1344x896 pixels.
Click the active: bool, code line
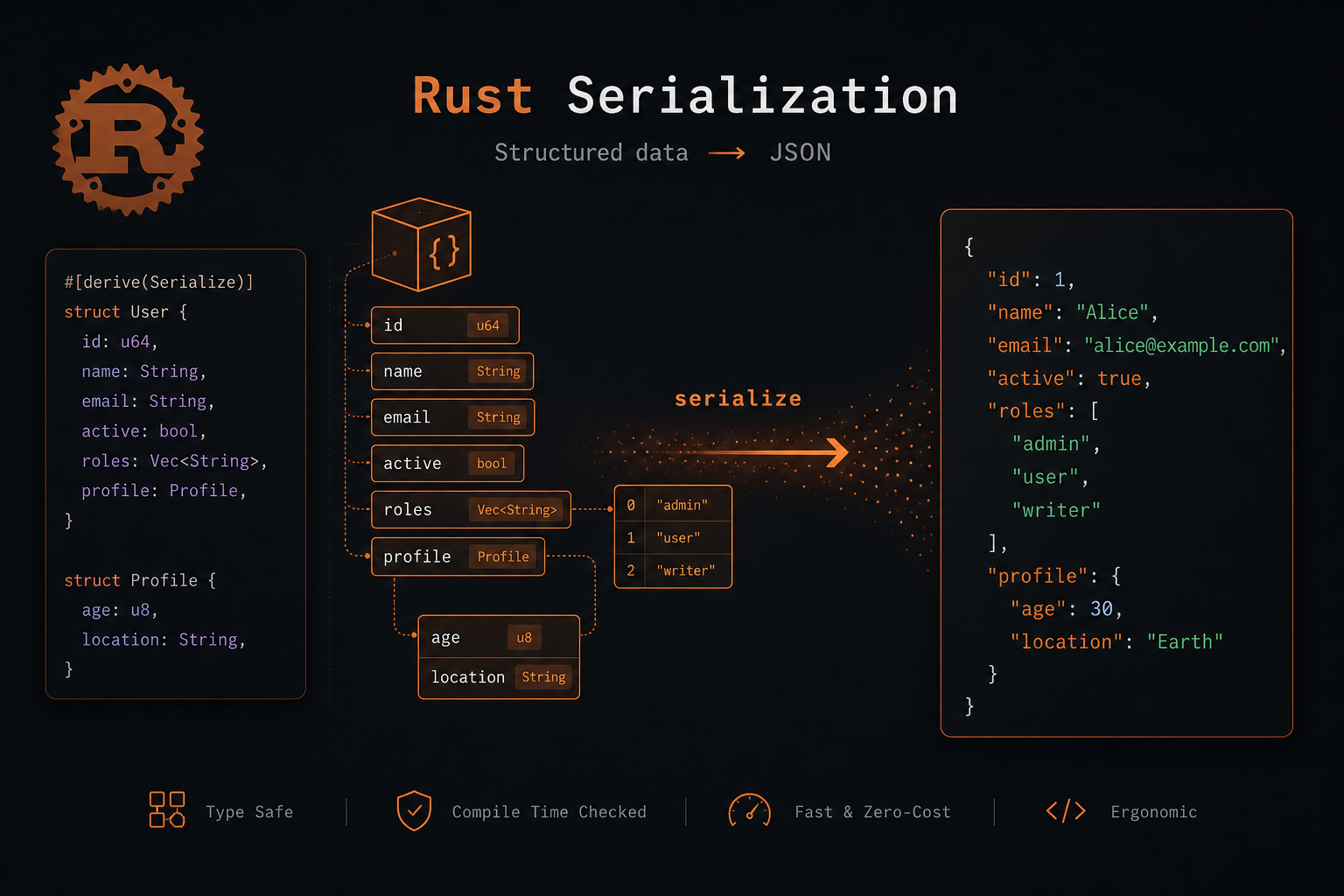point(143,430)
